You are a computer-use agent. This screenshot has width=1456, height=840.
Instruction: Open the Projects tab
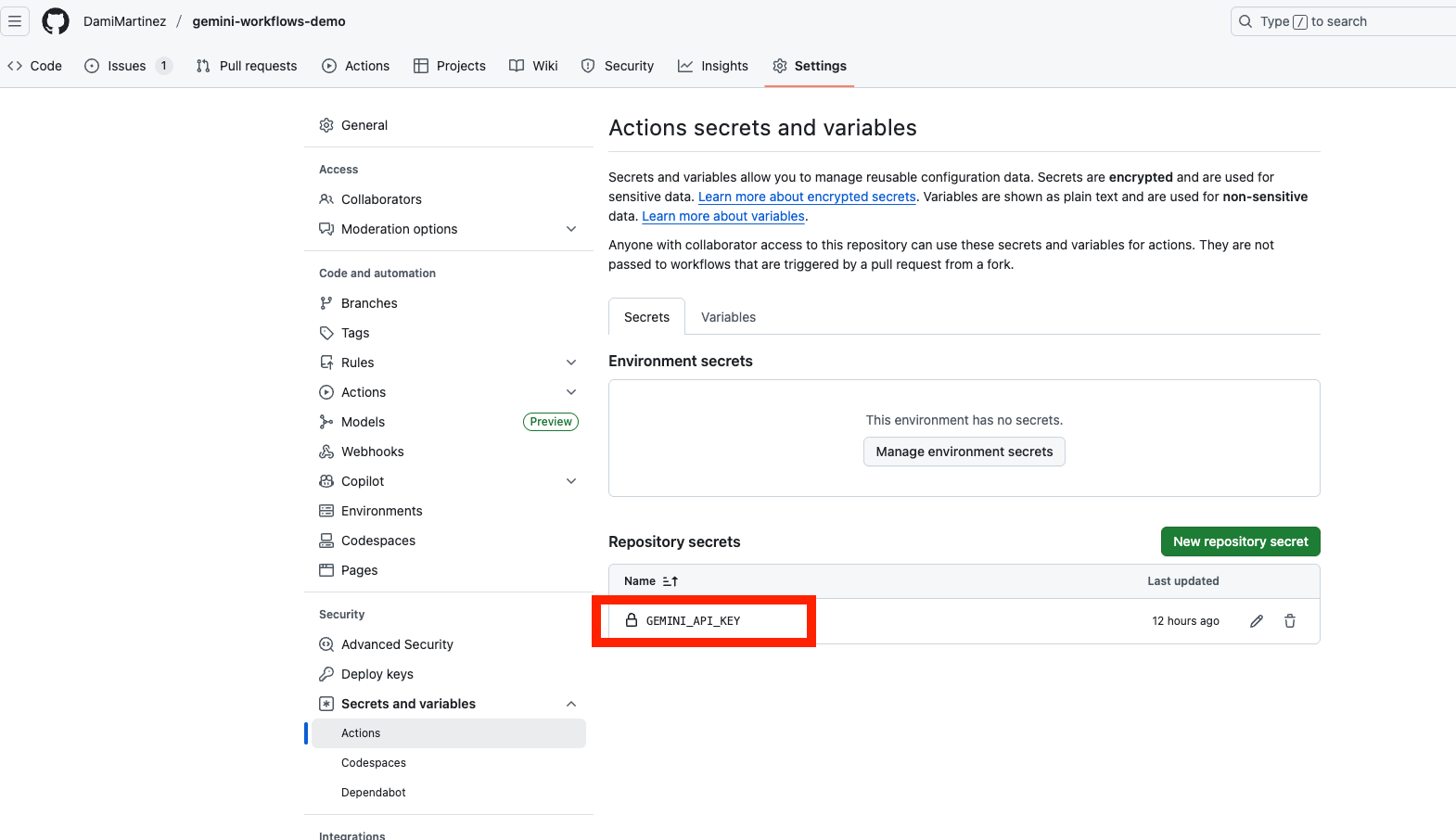coord(450,66)
